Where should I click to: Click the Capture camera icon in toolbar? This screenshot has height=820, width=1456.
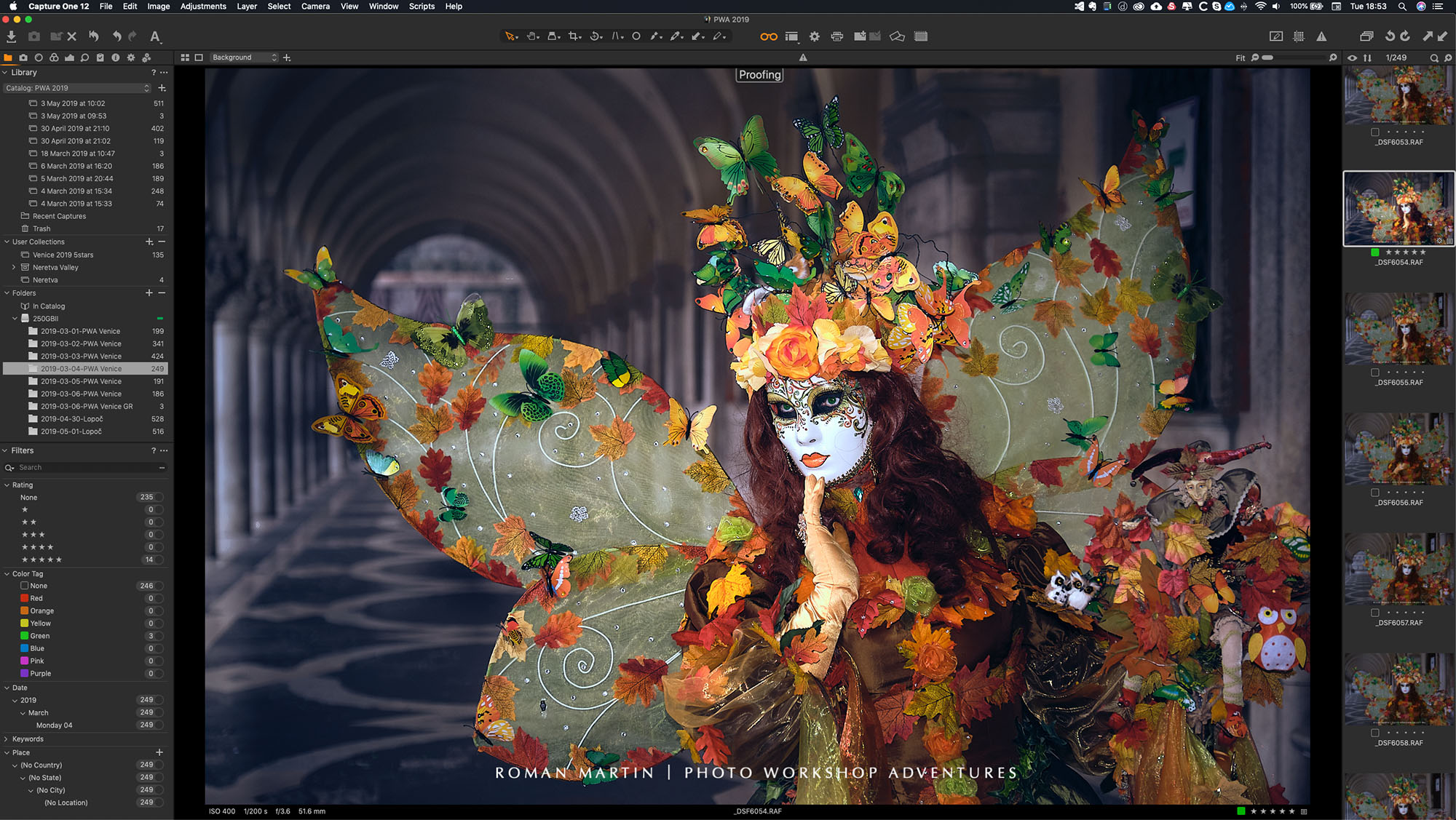coord(34,36)
